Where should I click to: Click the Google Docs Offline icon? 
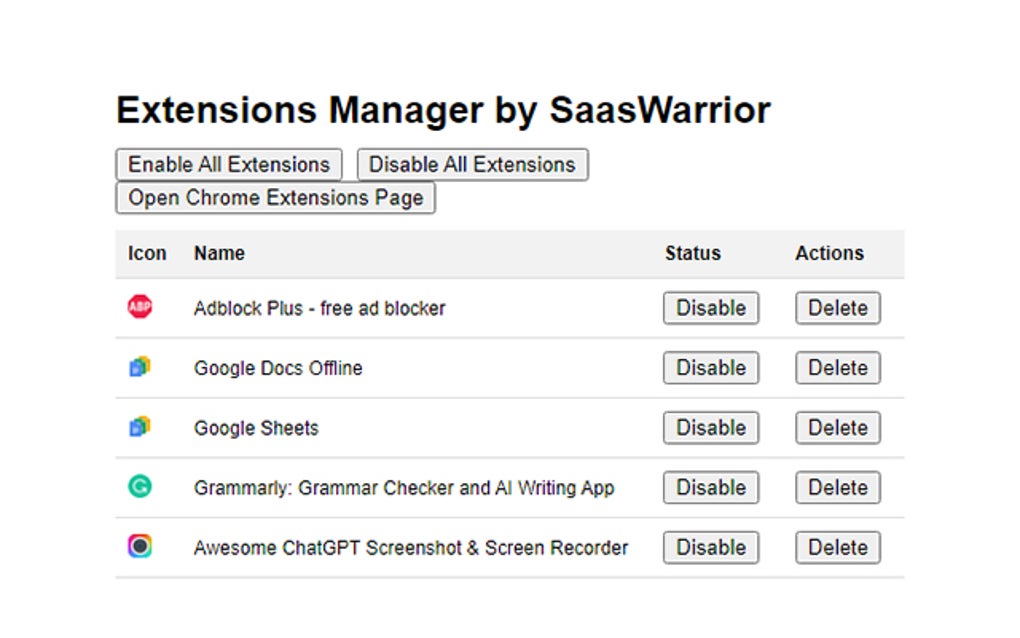(140, 367)
